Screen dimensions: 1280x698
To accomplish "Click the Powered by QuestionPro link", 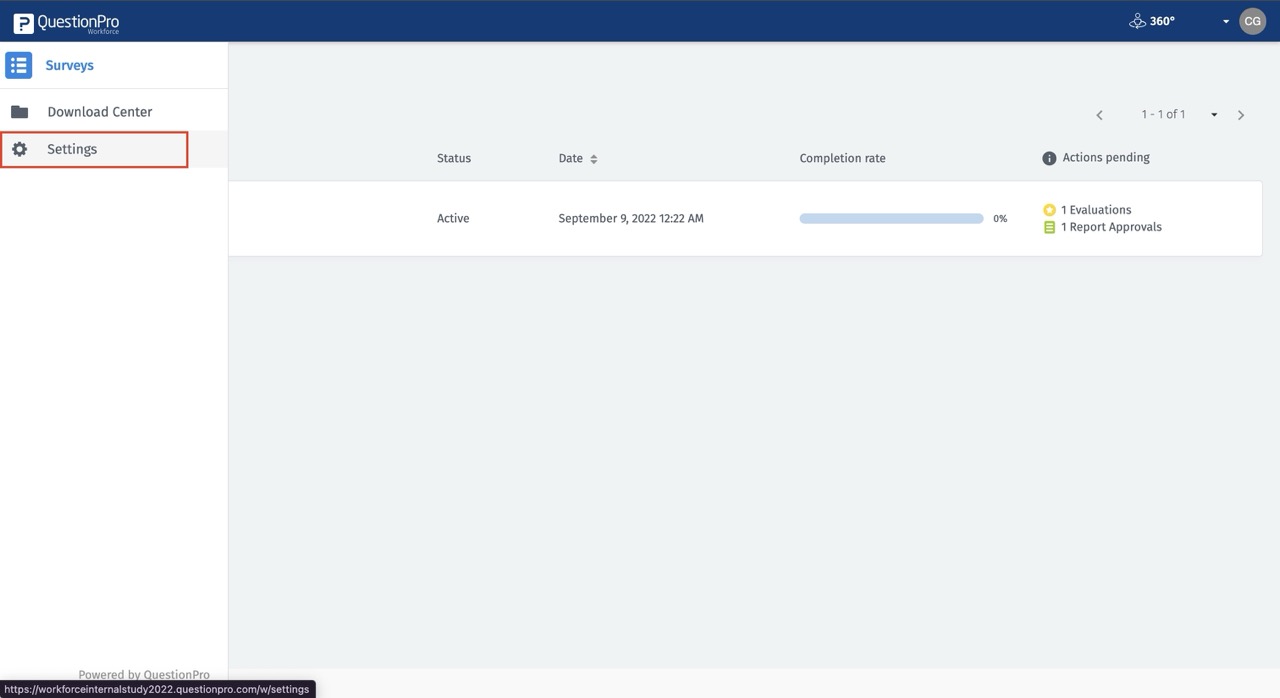I will click(143, 674).
